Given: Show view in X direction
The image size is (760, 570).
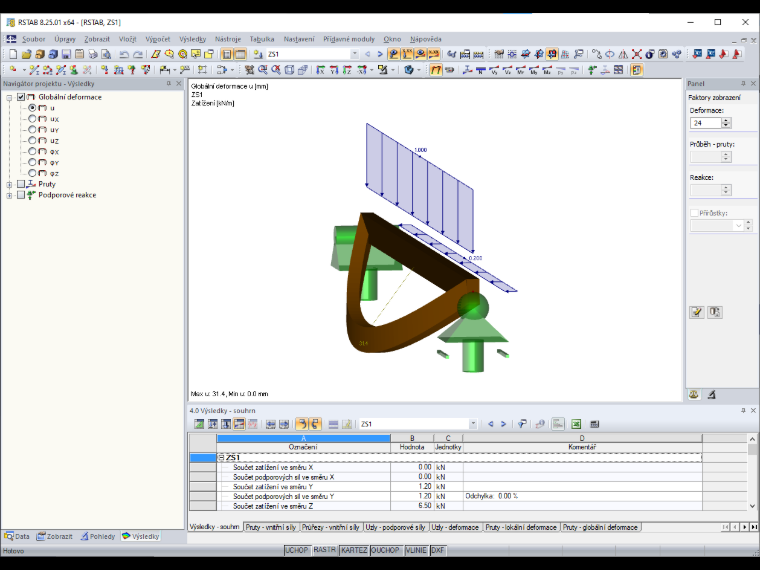Looking at the screenshot, I should pyautogui.click(x=320, y=70).
